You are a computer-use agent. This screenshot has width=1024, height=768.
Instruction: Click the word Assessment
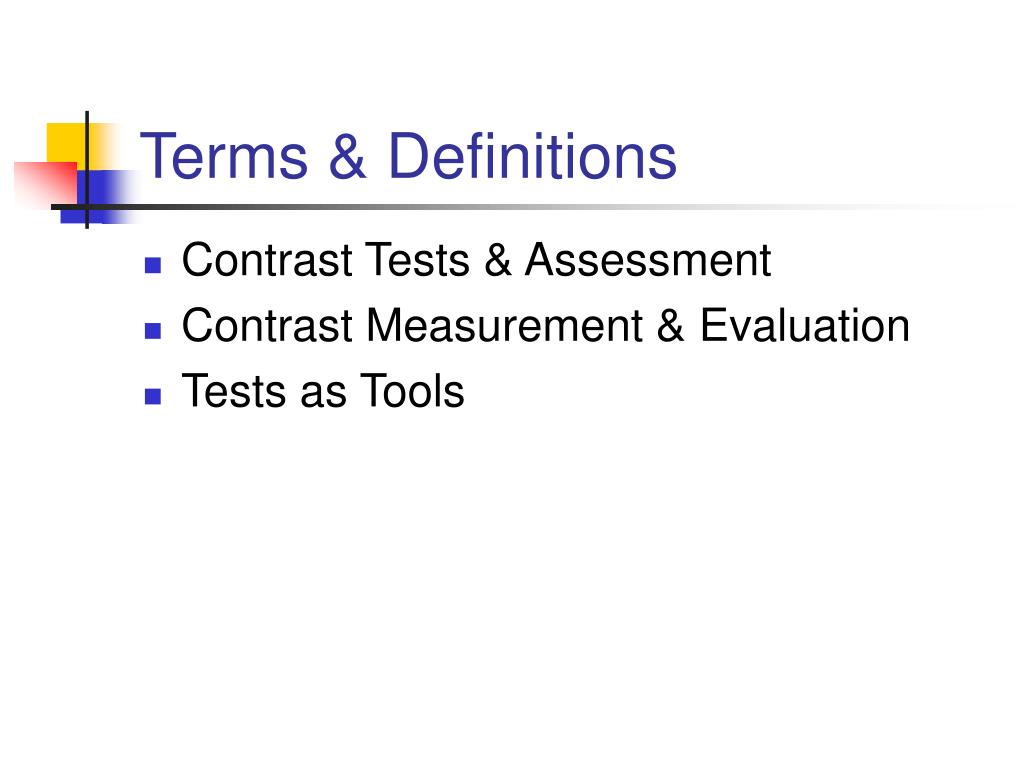(x=648, y=260)
